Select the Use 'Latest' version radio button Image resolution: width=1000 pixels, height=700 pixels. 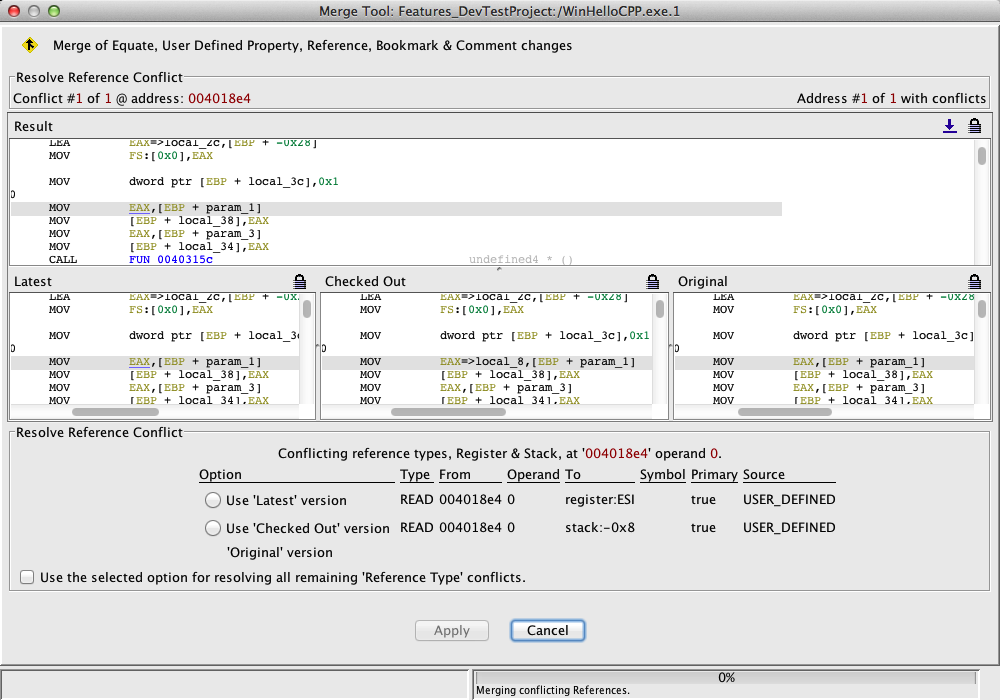[212, 500]
